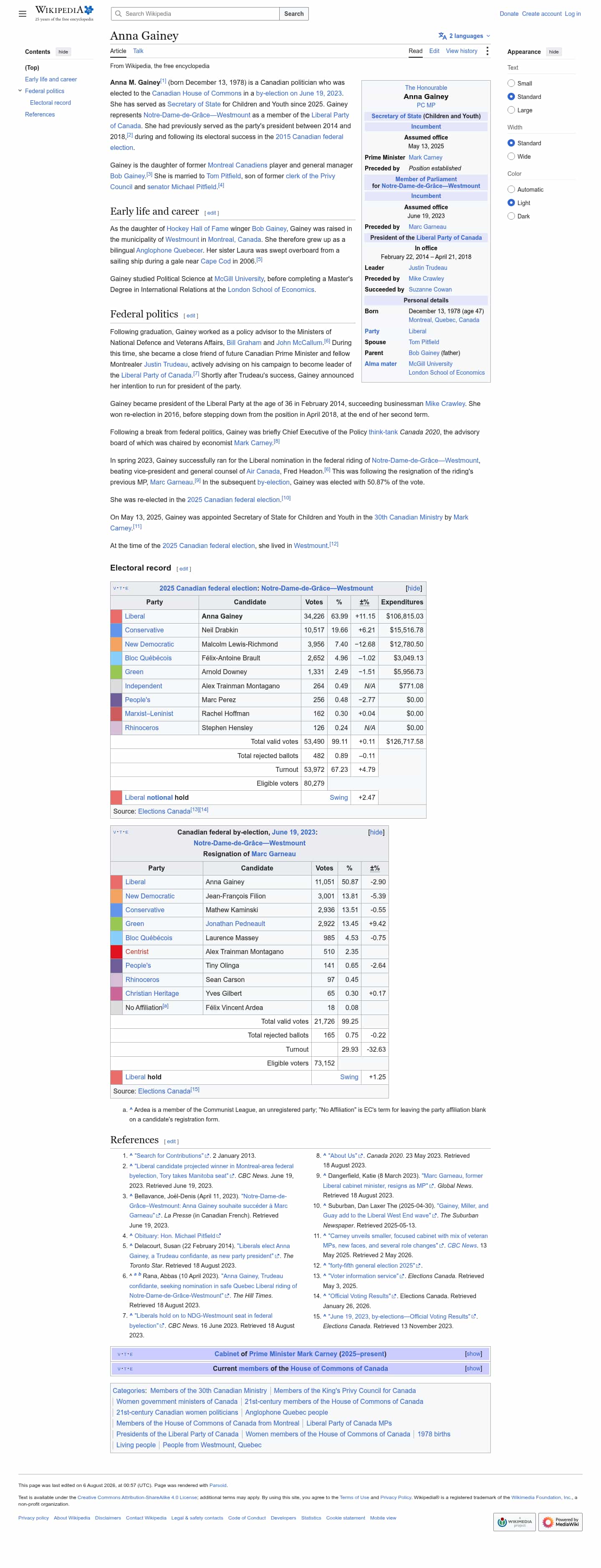Click the Wikipedia logo
The image size is (601, 1568).
pos(64,13)
